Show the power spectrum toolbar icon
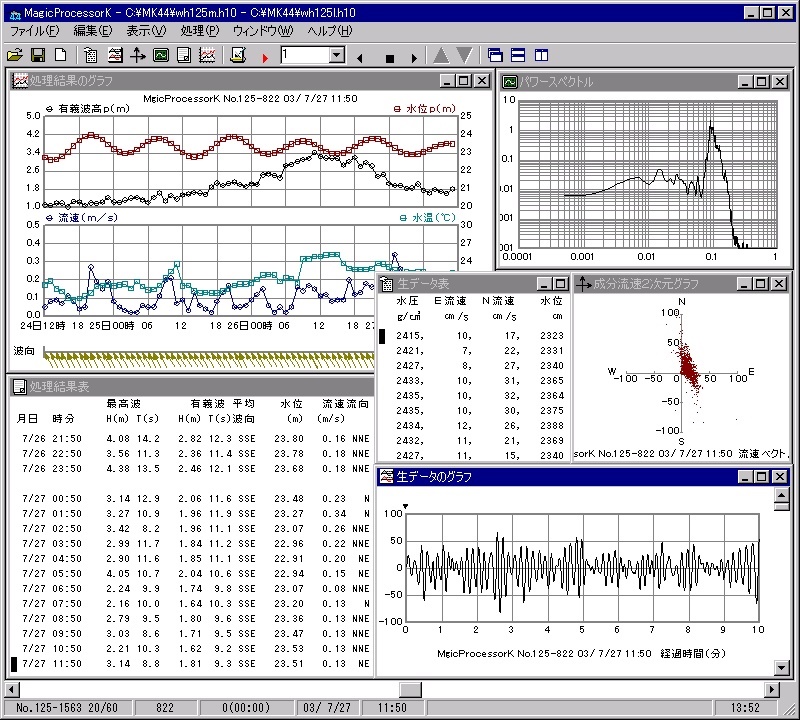 [x=161, y=55]
